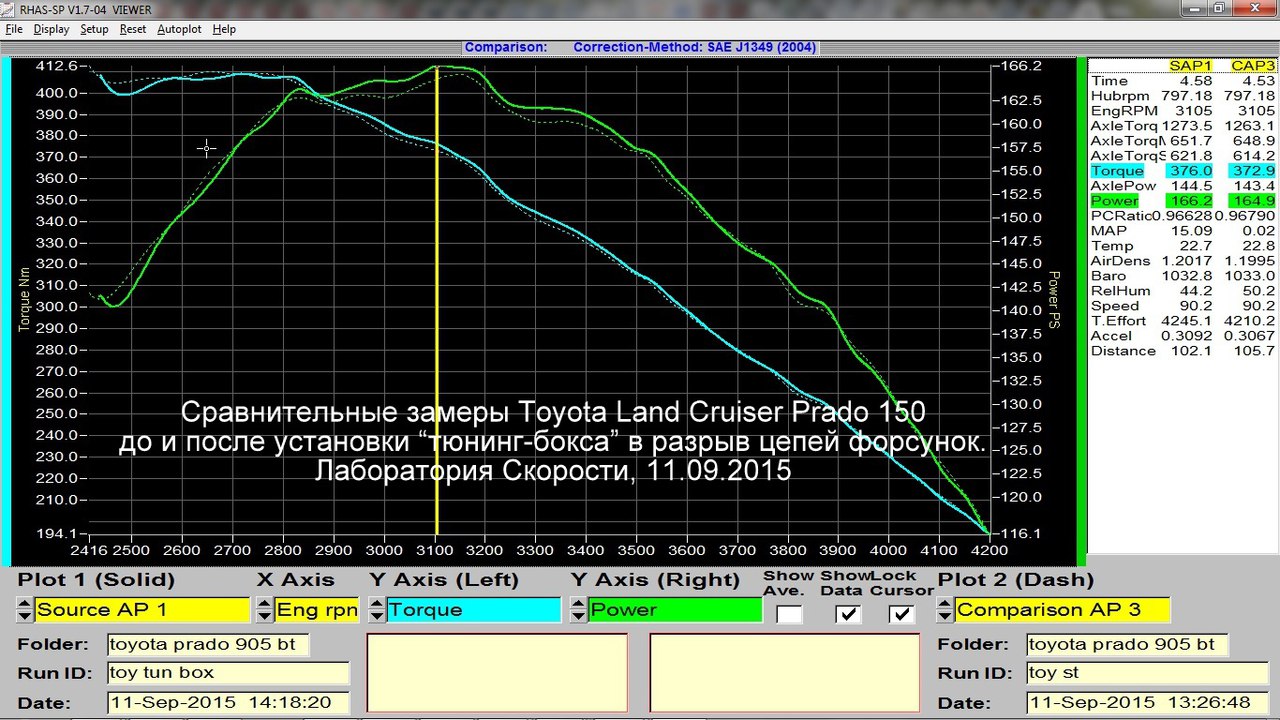Click the RelHum row label
Screen dimensions: 1280x720
pyautogui.click(x=1116, y=291)
